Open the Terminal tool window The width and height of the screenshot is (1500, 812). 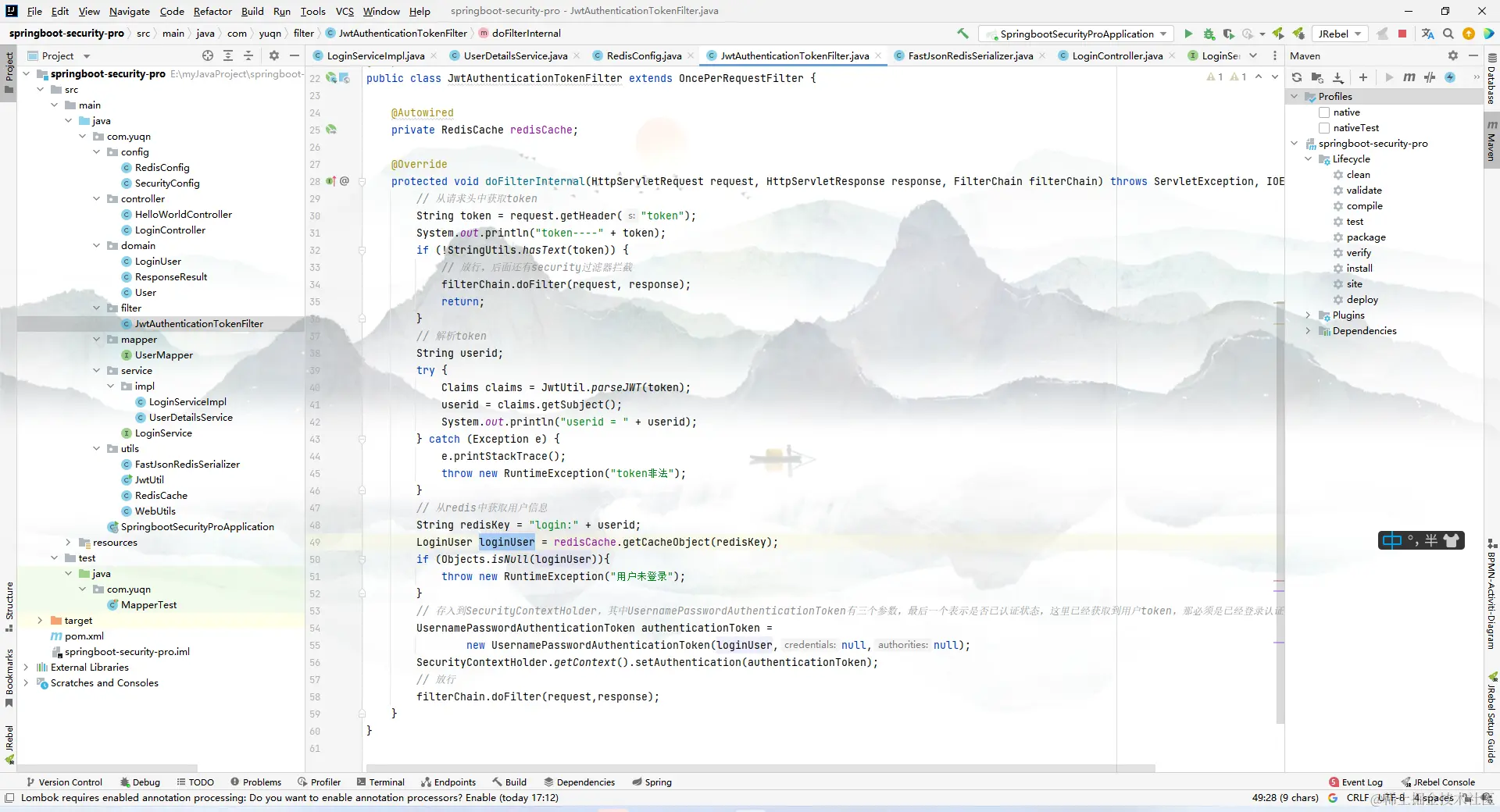pyautogui.click(x=380, y=782)
